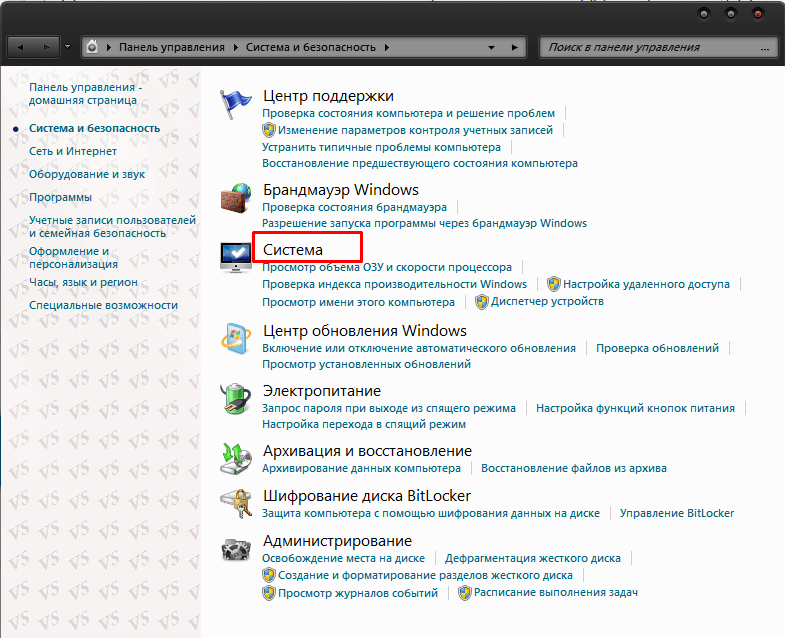Open Дефрагментация жесткого диска
The width and height of the screenshot is (785, 638).
tap(533, 558)
